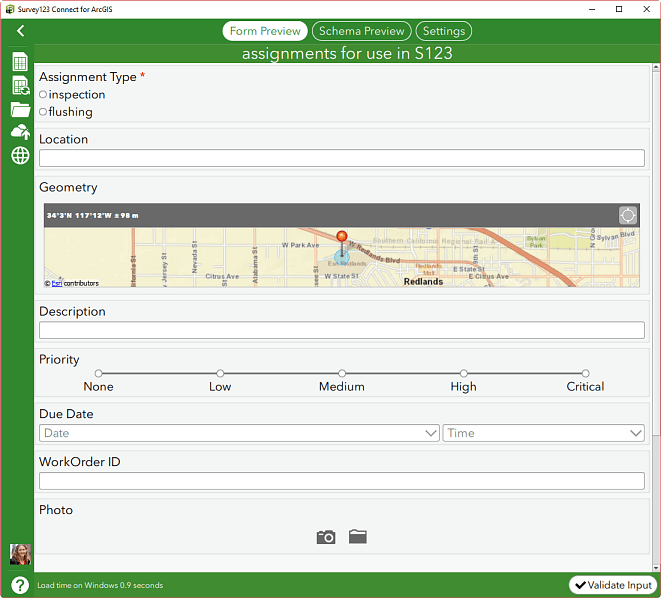Set priority slider to High
This screenshot has width=661, height=598.
pyautogui.click(x=464, y=373)
